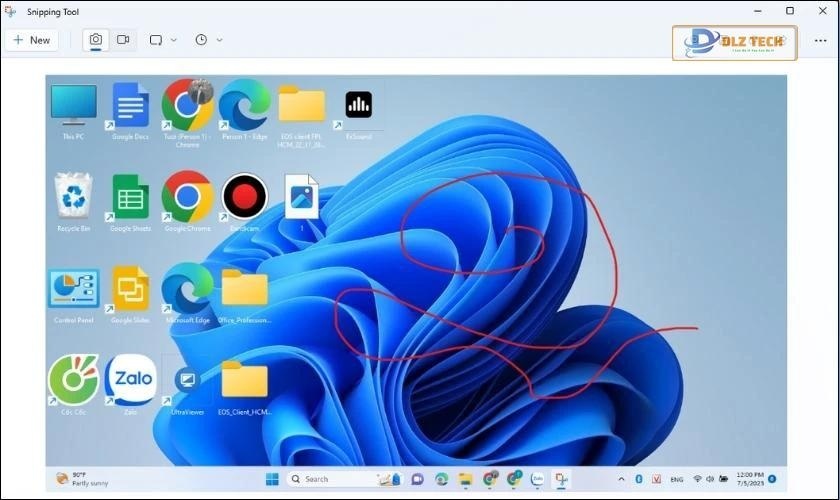Click the EzSound app icon
This screenshot has width=840, height=500.
(357, 105)
